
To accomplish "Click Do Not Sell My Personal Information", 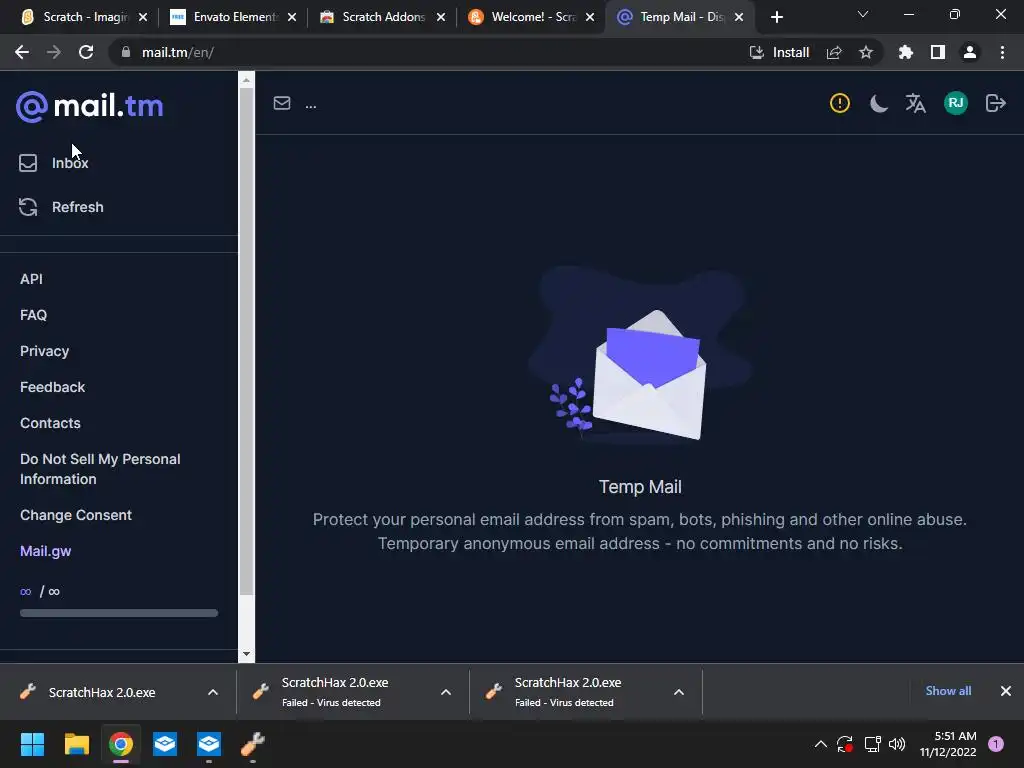I will coord(100,469).
